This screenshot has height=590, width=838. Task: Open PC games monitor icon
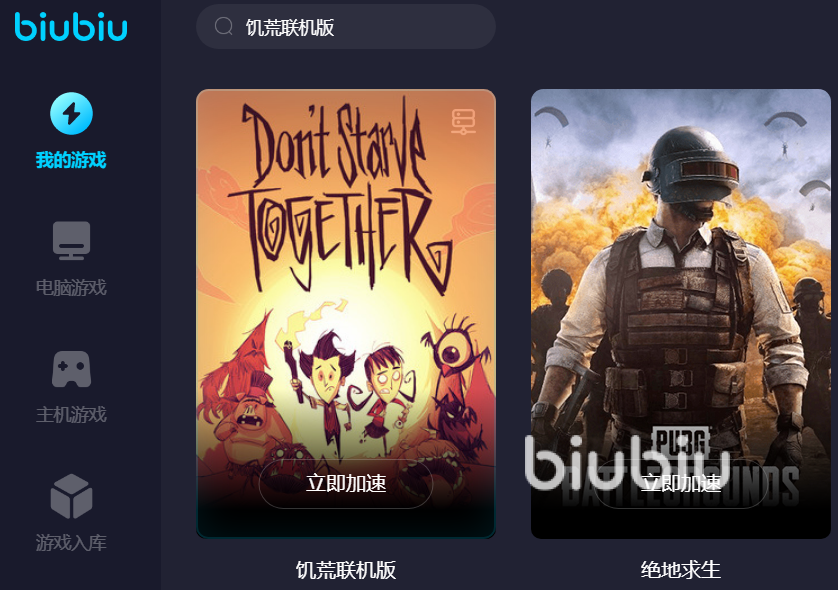pyautogui.click(x=71, y=240)
